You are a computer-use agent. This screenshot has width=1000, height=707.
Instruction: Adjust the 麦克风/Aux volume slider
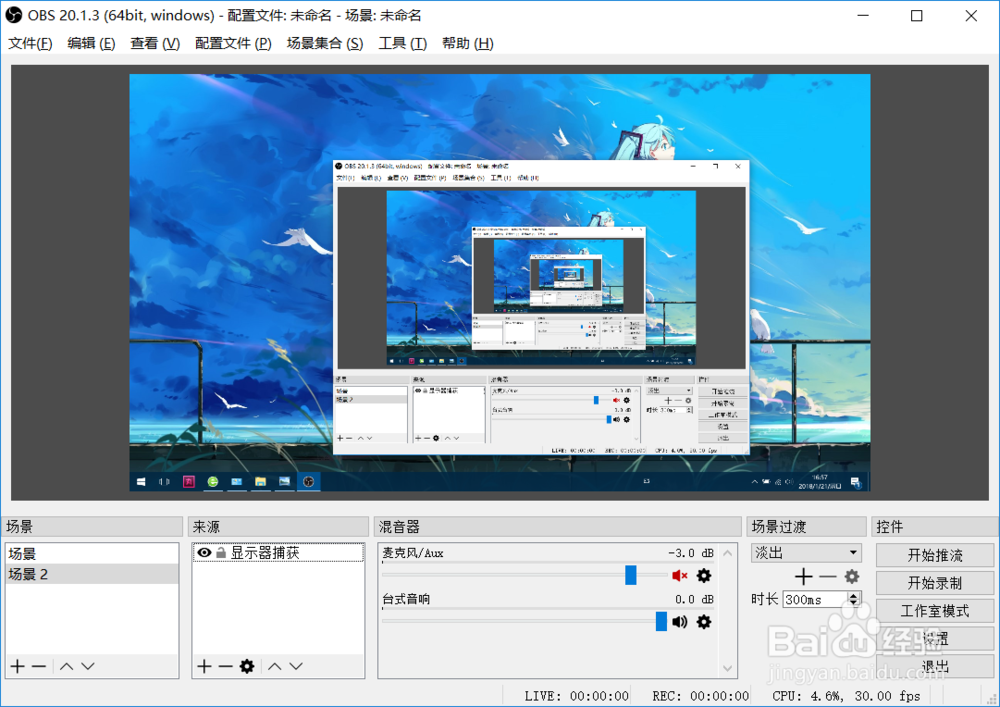tap(631, 575)
